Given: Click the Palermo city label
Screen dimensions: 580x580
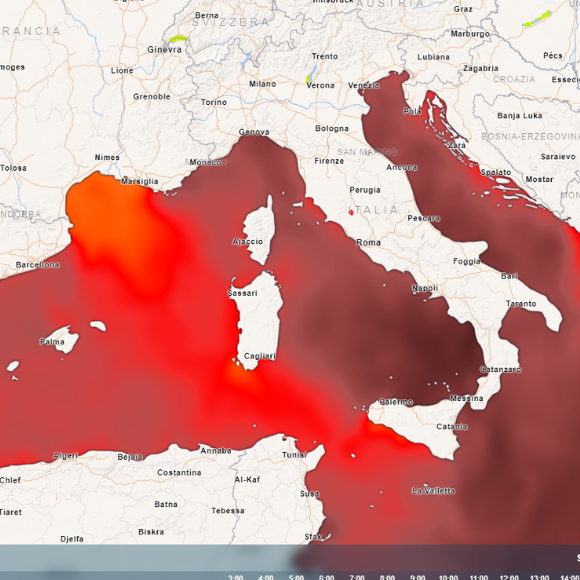Looking at the screenshot, I should click(396, 402).
